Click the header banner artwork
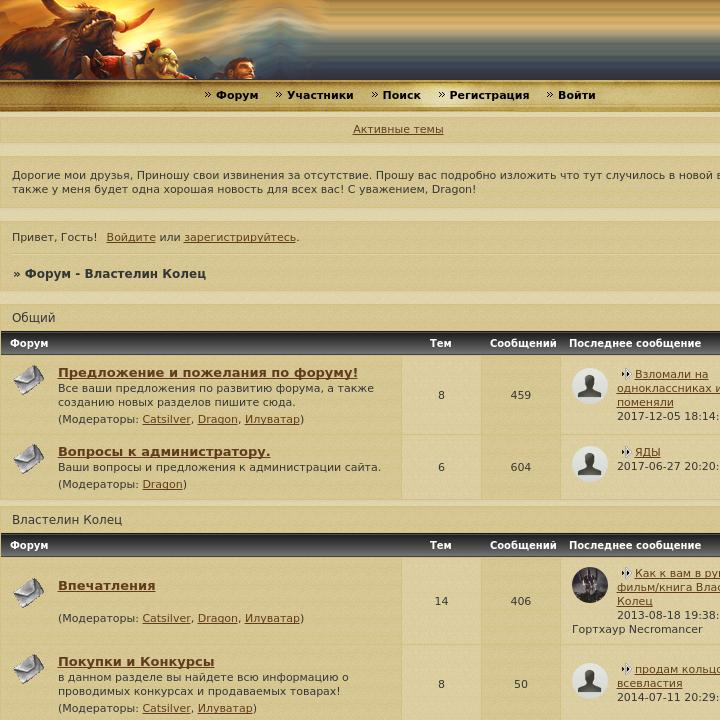Screen dimensions: 720x720 pyautogui.click(x=360, y=40)
